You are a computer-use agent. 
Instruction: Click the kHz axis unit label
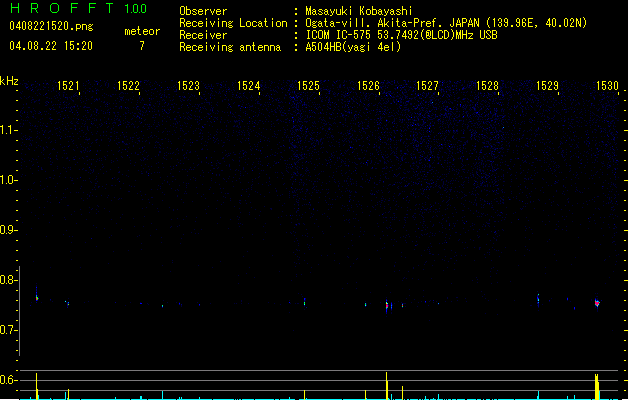[9, 81]
